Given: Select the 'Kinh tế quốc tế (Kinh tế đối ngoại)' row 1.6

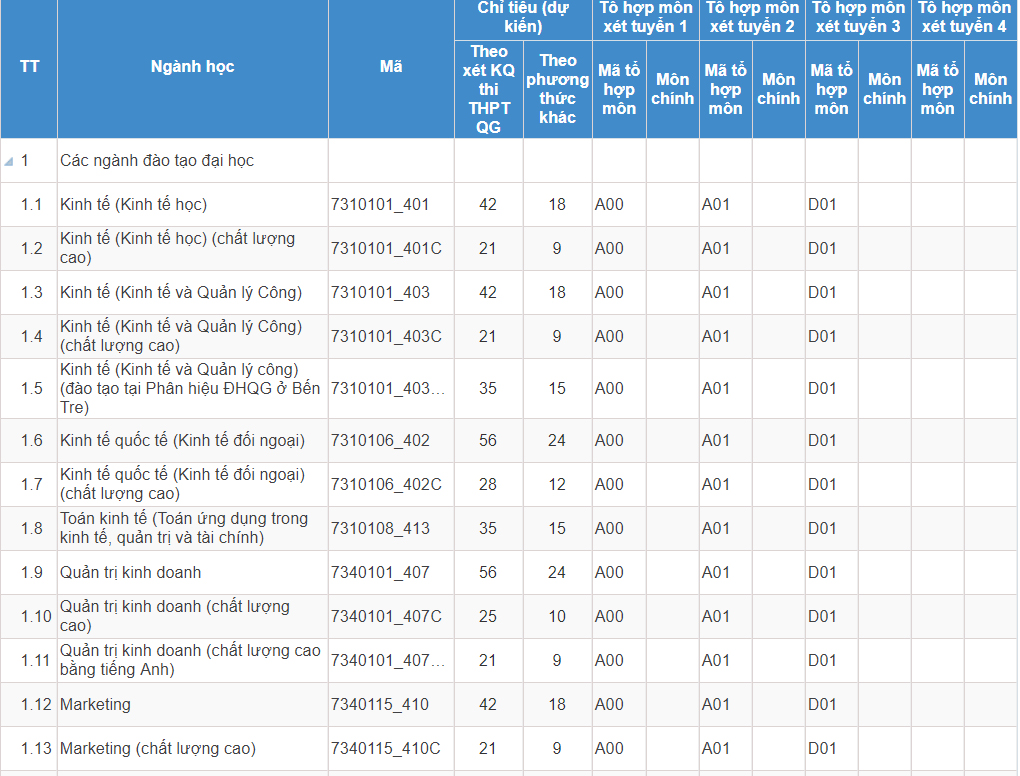Looking at the screenshot, I should [x=182, y=441].
